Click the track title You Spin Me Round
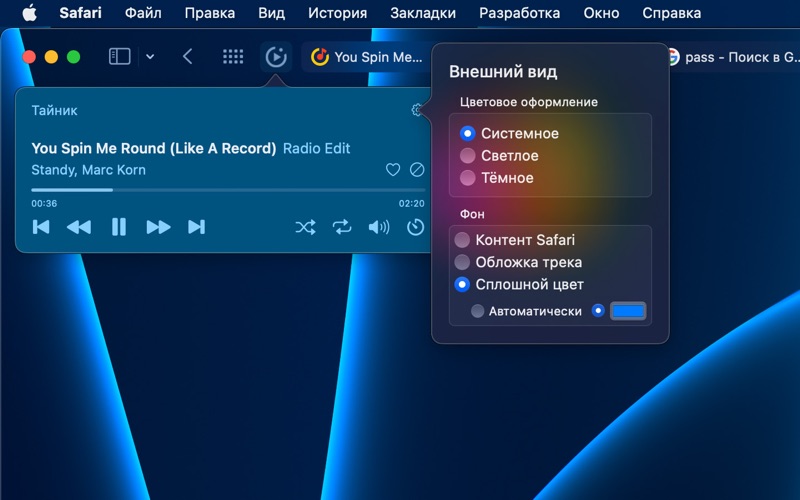The image size is (800, 500). [x=154, y=148]
